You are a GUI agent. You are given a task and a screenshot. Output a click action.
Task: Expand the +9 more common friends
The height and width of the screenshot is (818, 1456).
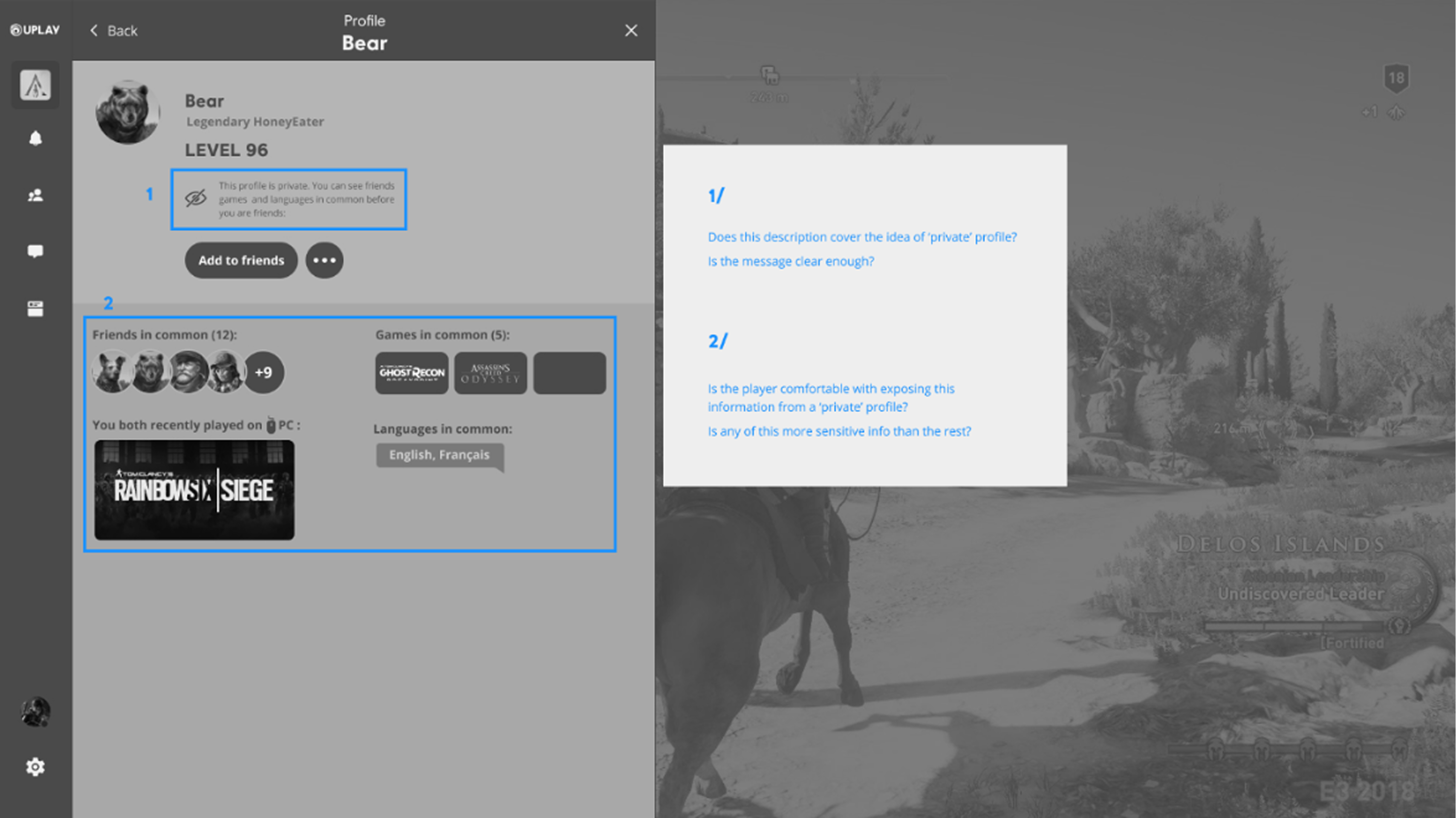[263, 372]
